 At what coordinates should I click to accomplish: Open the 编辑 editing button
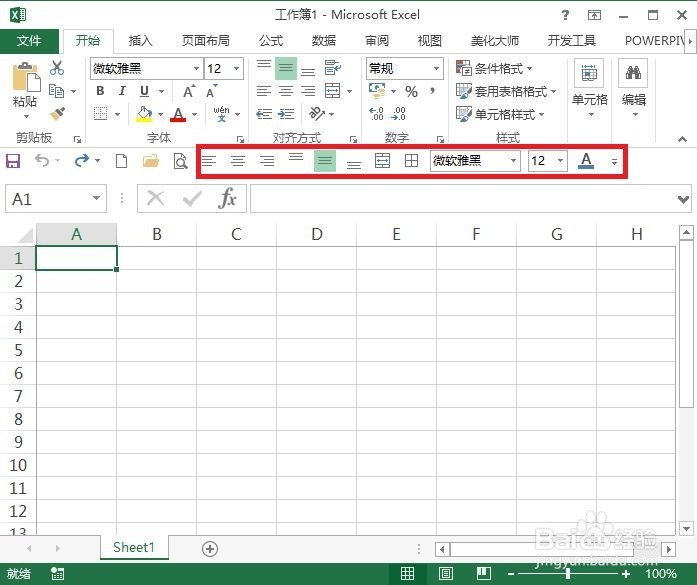coord(633,88)
